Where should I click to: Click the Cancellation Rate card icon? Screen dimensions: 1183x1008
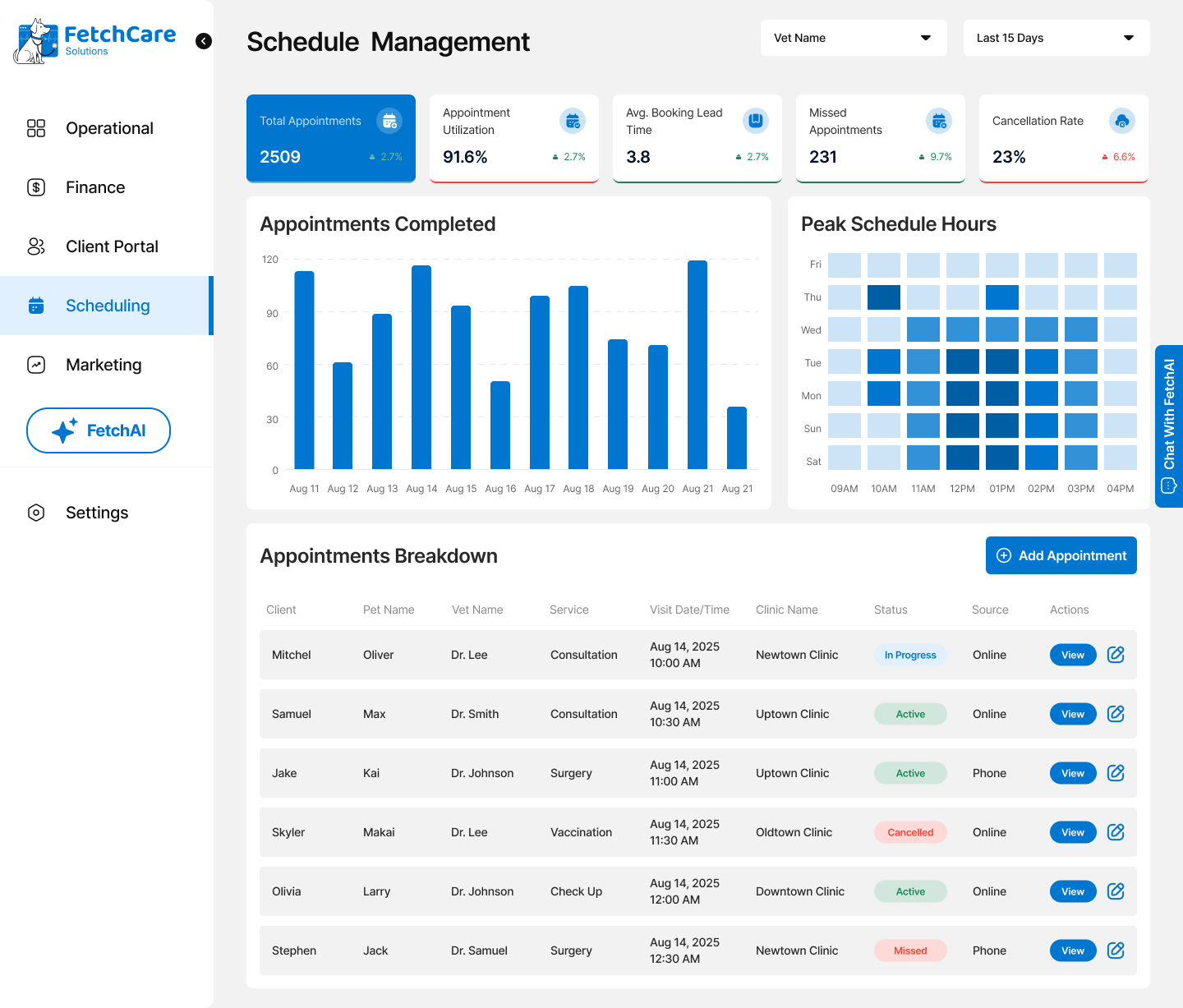click(1121, 121)
